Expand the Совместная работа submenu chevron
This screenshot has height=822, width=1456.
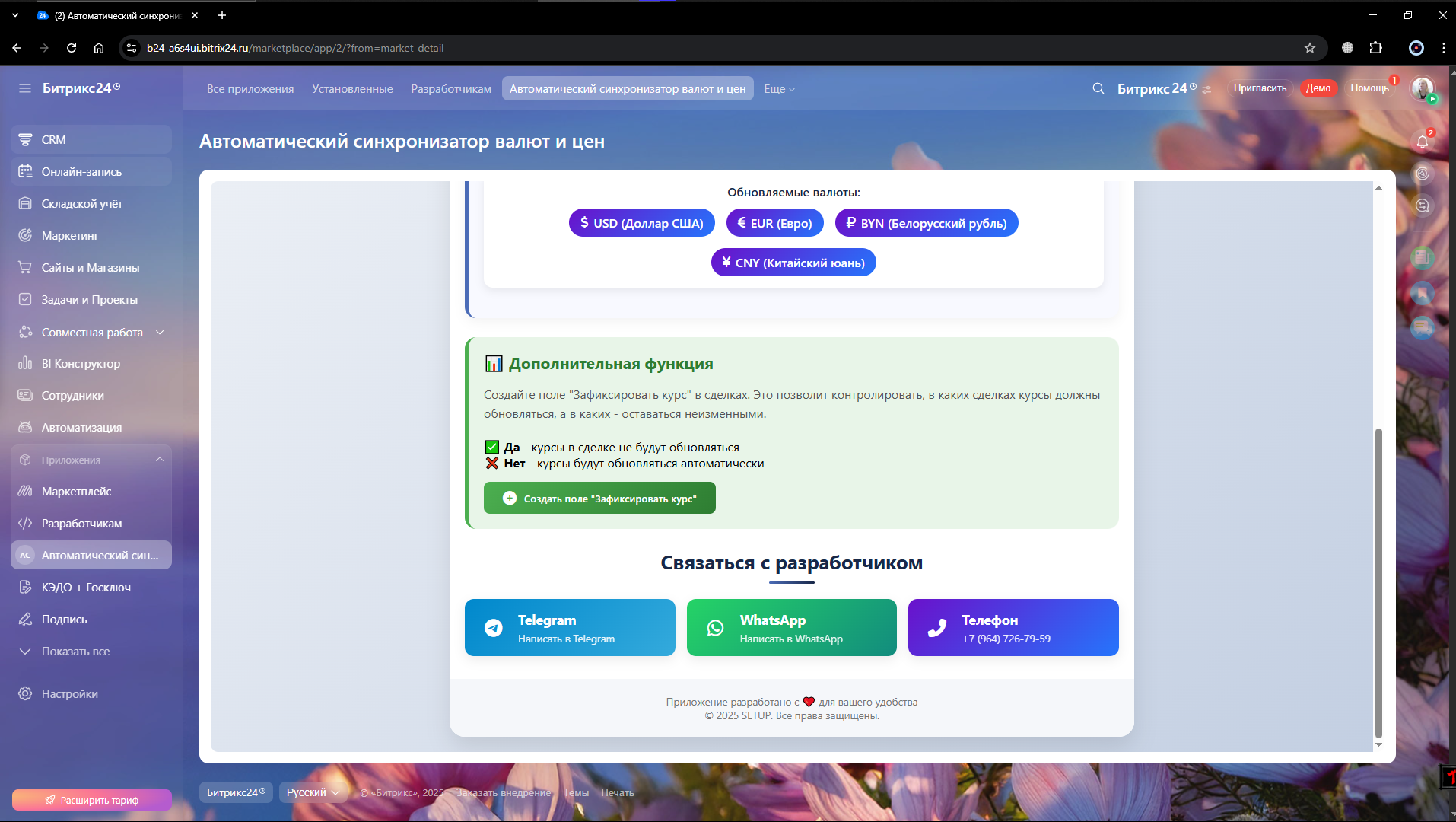pyautogui.click(x=160, y=333)
